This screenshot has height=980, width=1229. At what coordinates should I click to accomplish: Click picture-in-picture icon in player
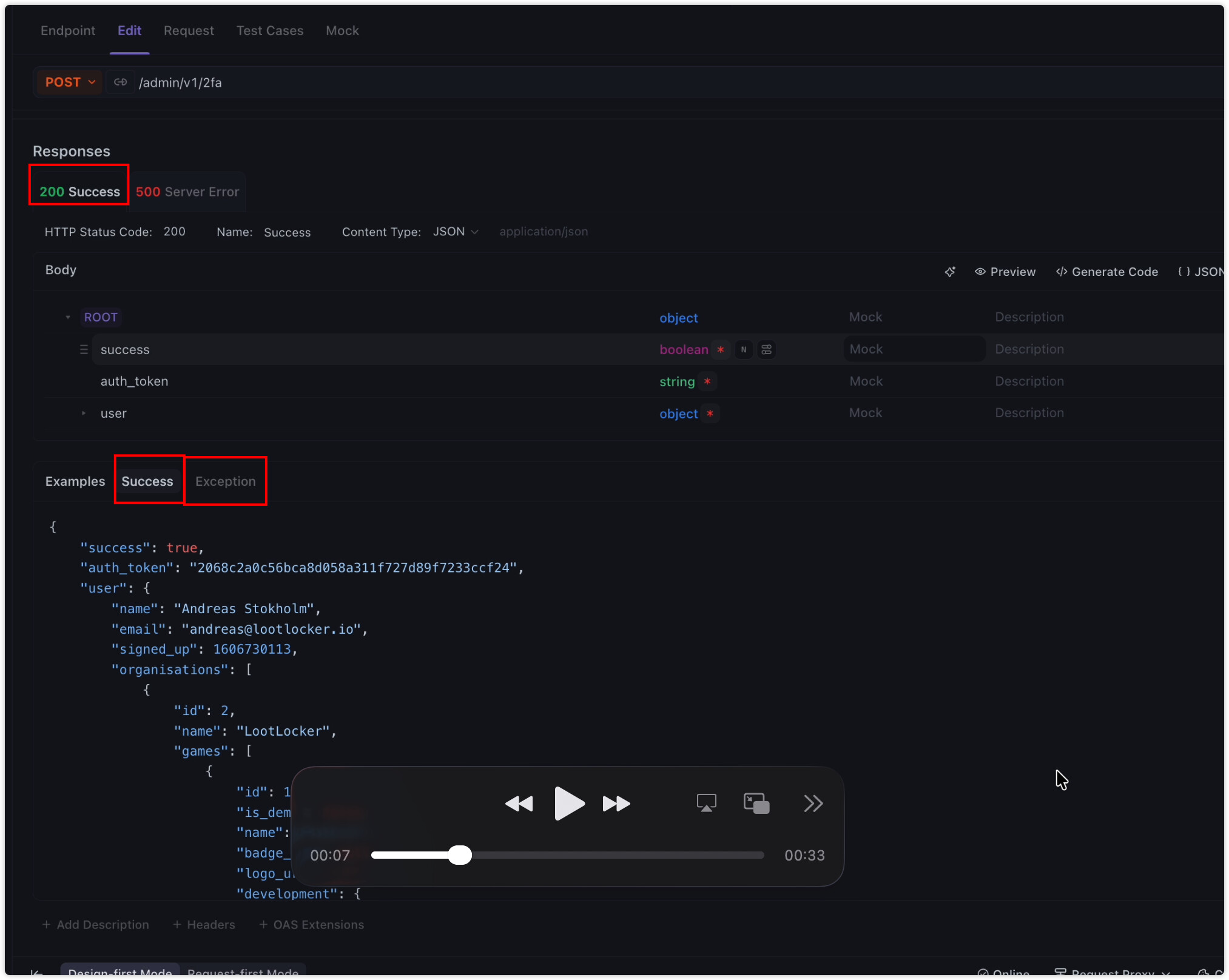pos(756,803)
